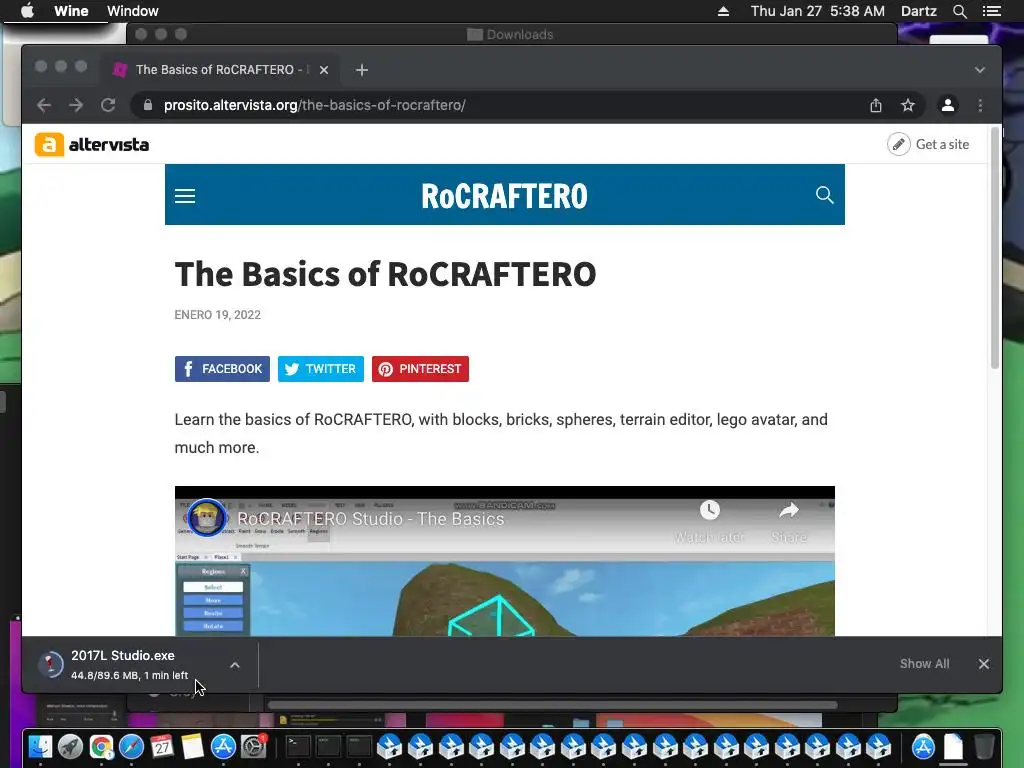
Task: Click the browser back arrow
Action: (x=44, y=105)
